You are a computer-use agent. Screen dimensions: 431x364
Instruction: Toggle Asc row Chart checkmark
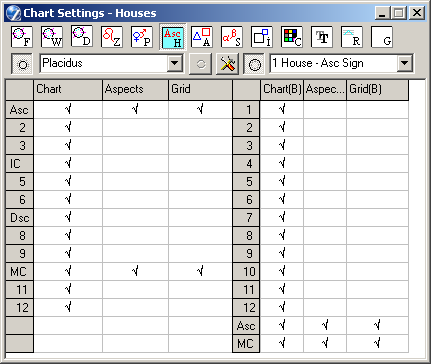68,109
